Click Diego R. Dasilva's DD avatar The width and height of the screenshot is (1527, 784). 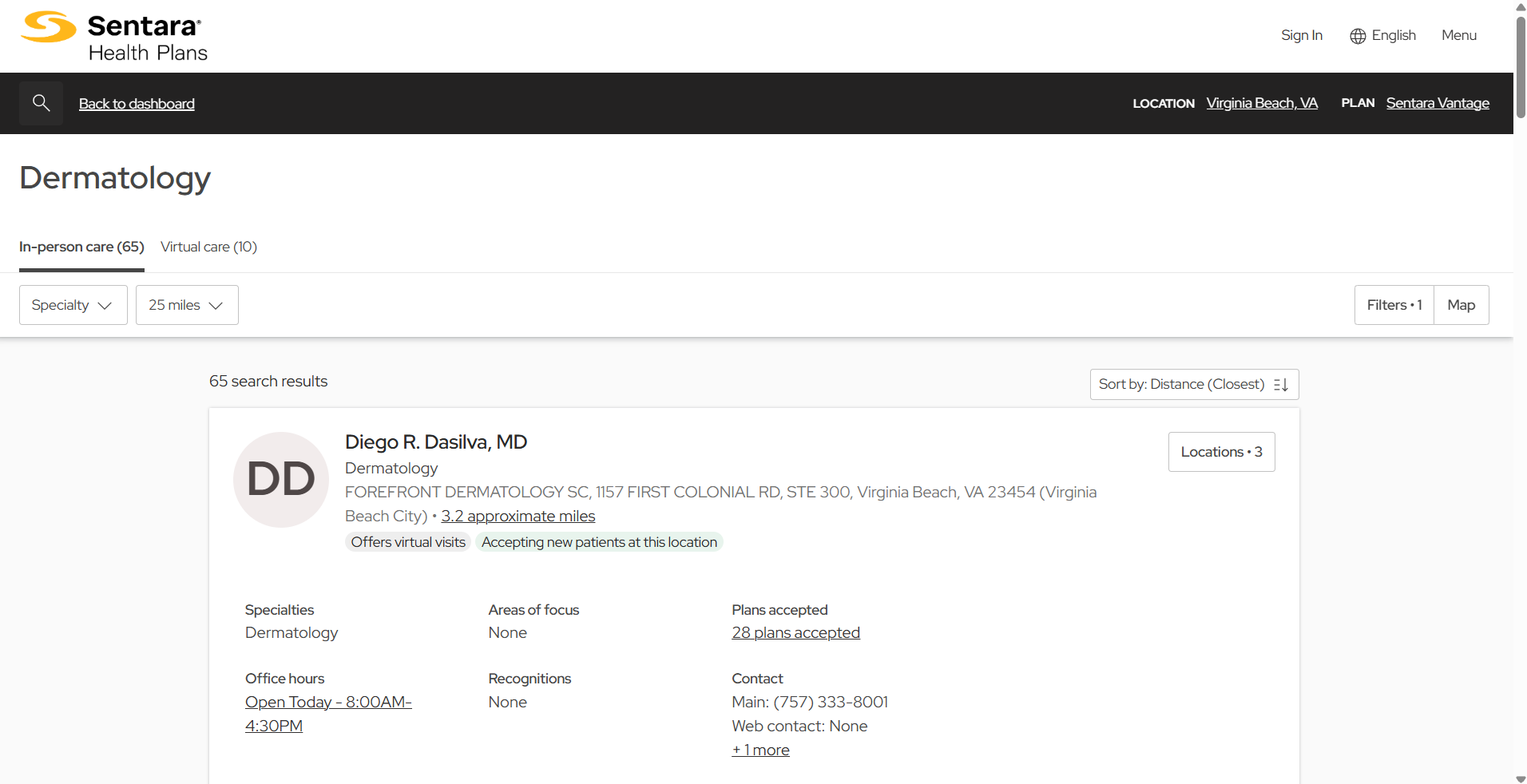pyautogui.click(x=280, y=479)
